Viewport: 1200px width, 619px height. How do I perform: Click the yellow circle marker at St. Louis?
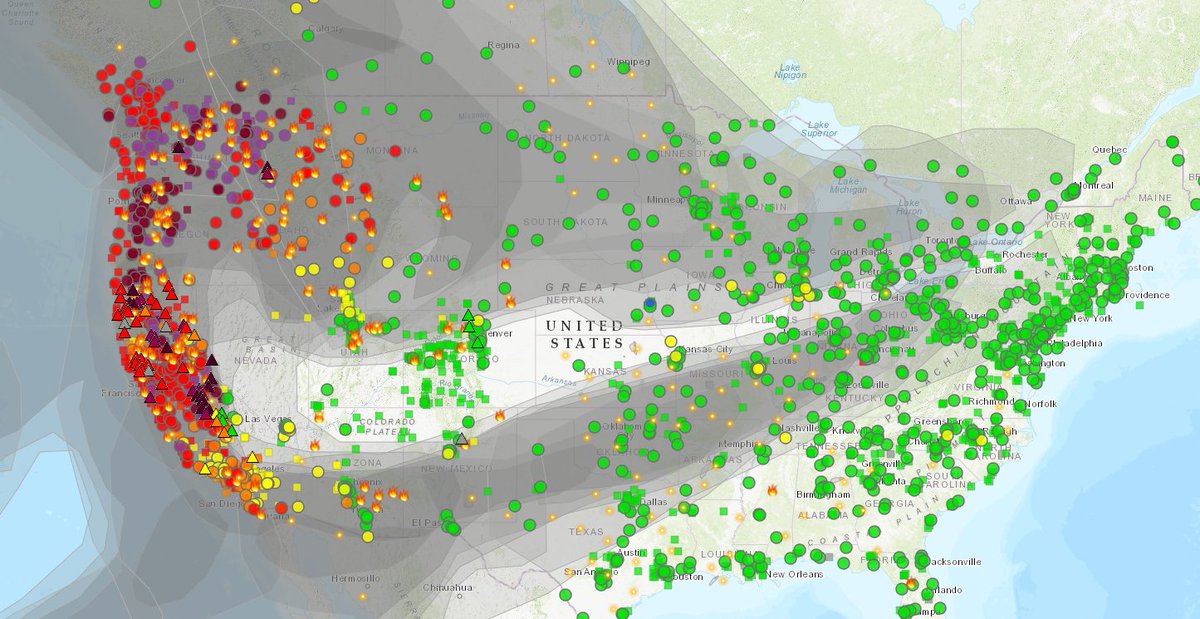[x=757, y=369]
